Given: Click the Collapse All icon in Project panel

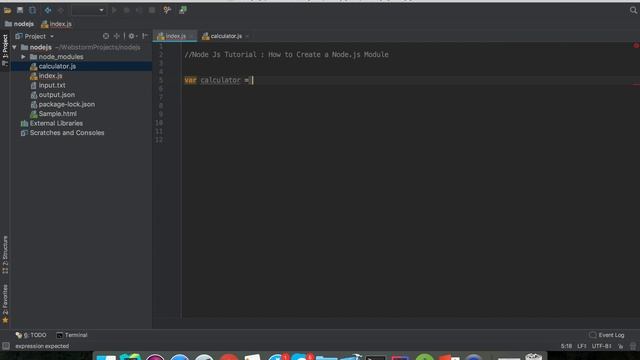Looking at the screenshot, I should coord(117,36).
